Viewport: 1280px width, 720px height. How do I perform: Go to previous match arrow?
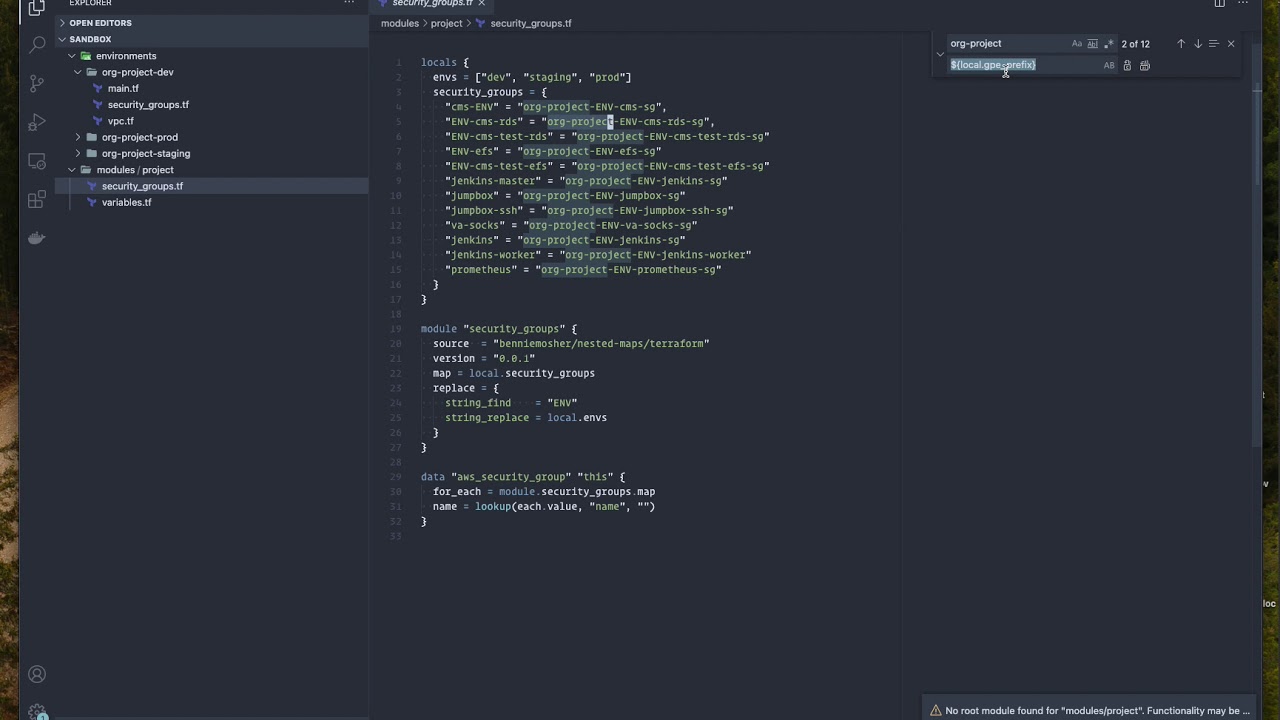click(x=1180, y=44)
